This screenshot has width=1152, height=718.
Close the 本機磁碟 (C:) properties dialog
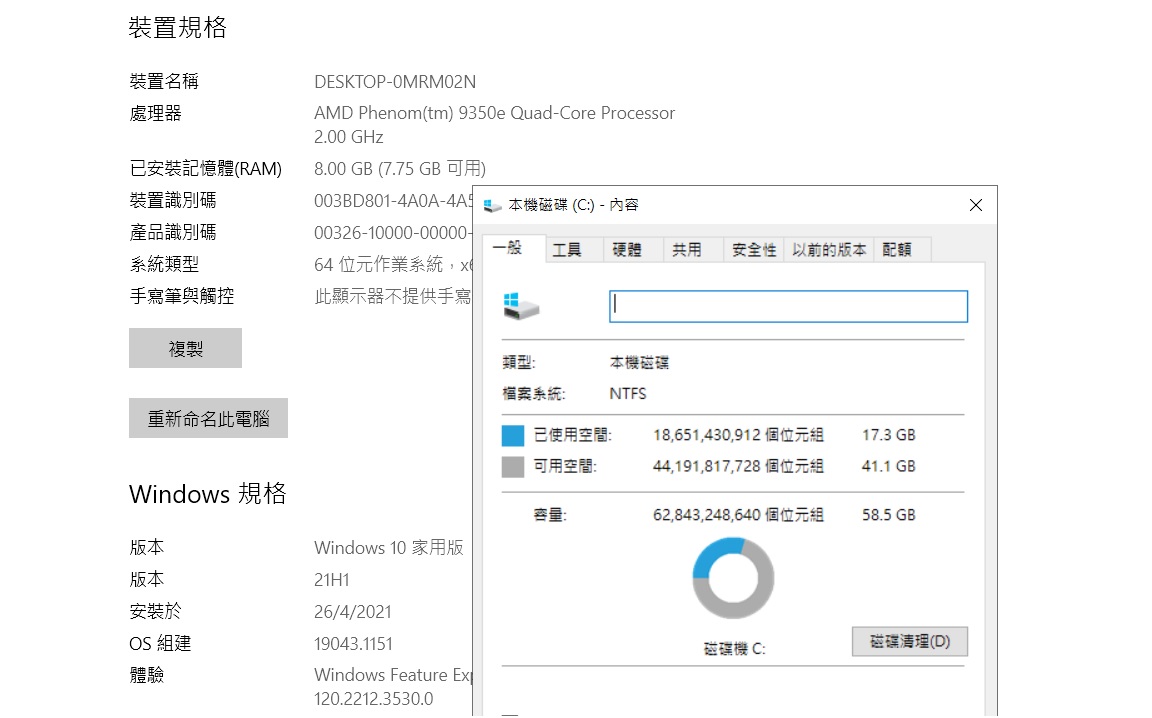coord(976,205)
